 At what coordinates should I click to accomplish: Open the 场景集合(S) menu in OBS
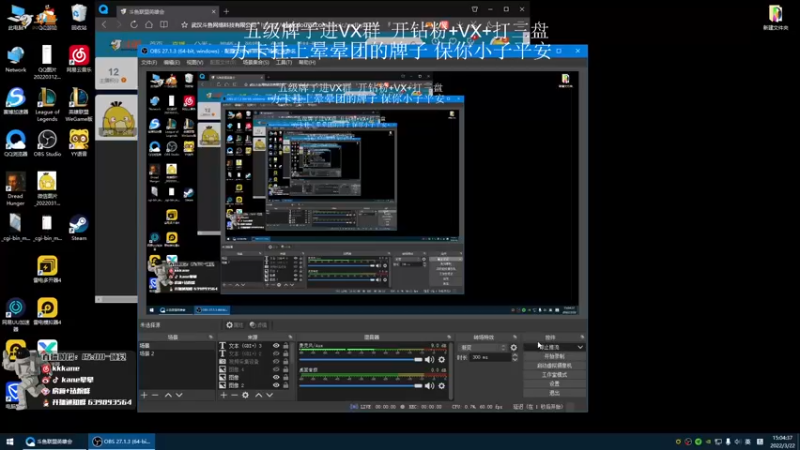coord(256,62)
